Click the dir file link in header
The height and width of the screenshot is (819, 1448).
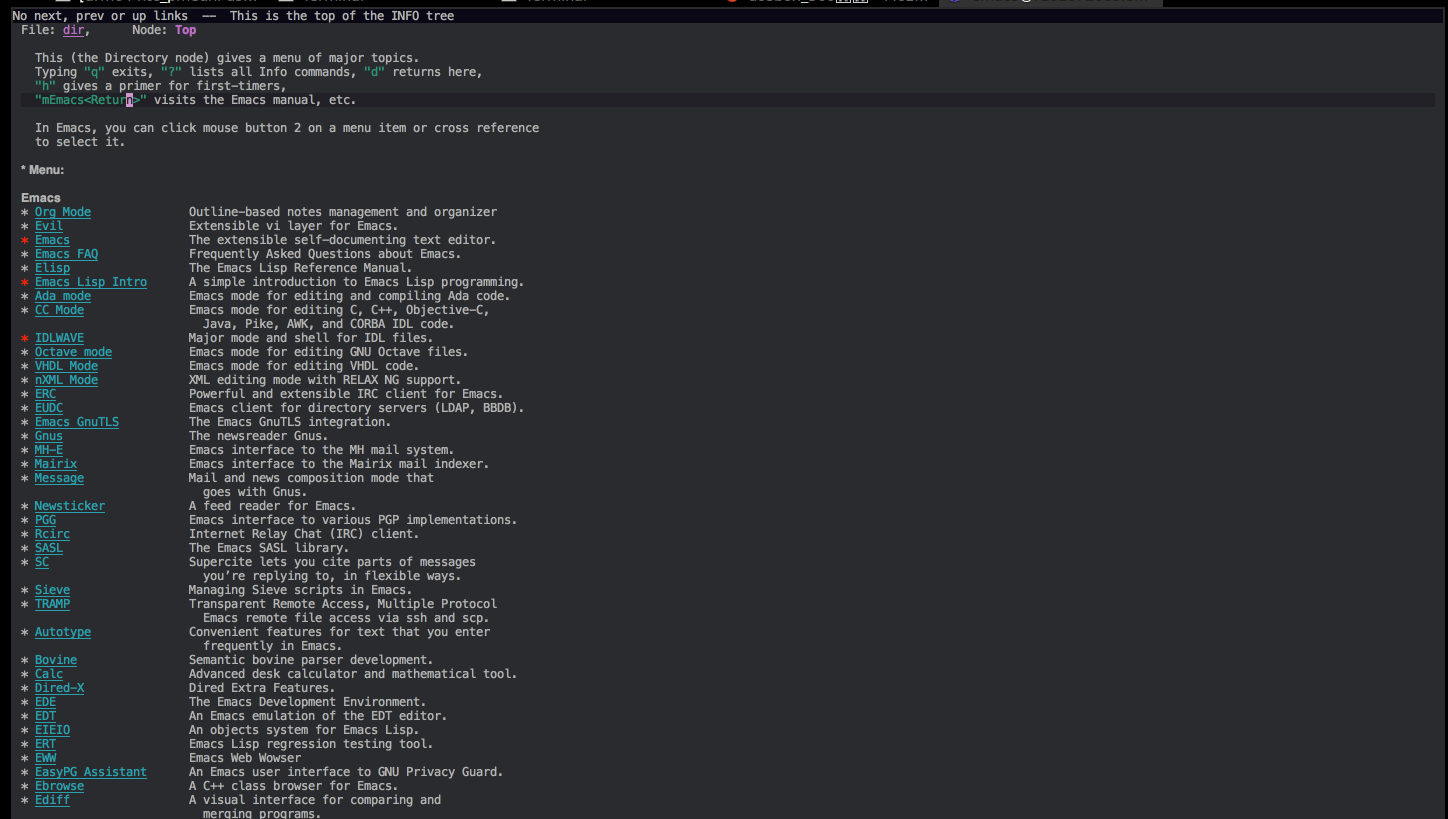point(73,30)
